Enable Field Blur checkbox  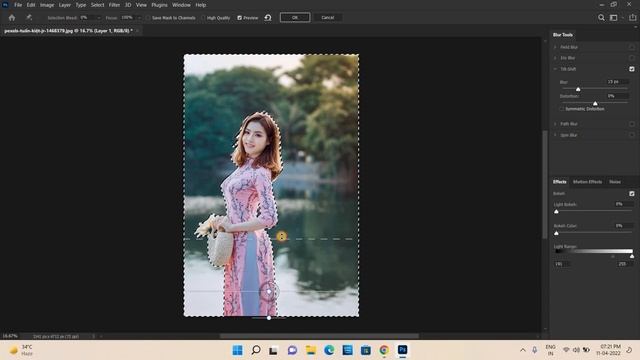(632, 47)
